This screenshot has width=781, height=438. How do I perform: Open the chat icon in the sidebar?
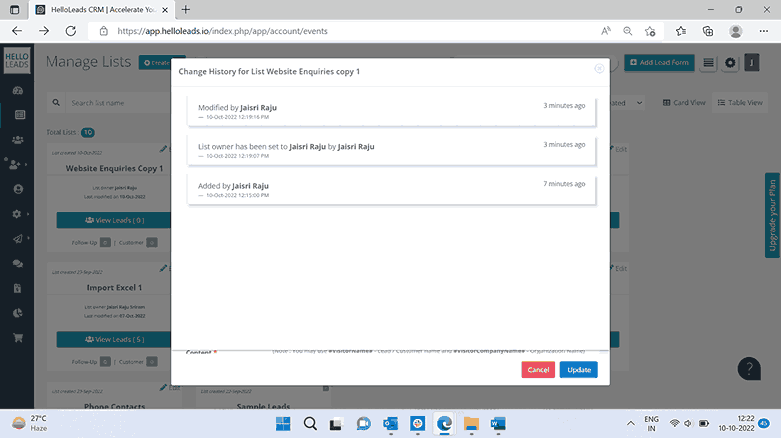click(x=18, y=263)
